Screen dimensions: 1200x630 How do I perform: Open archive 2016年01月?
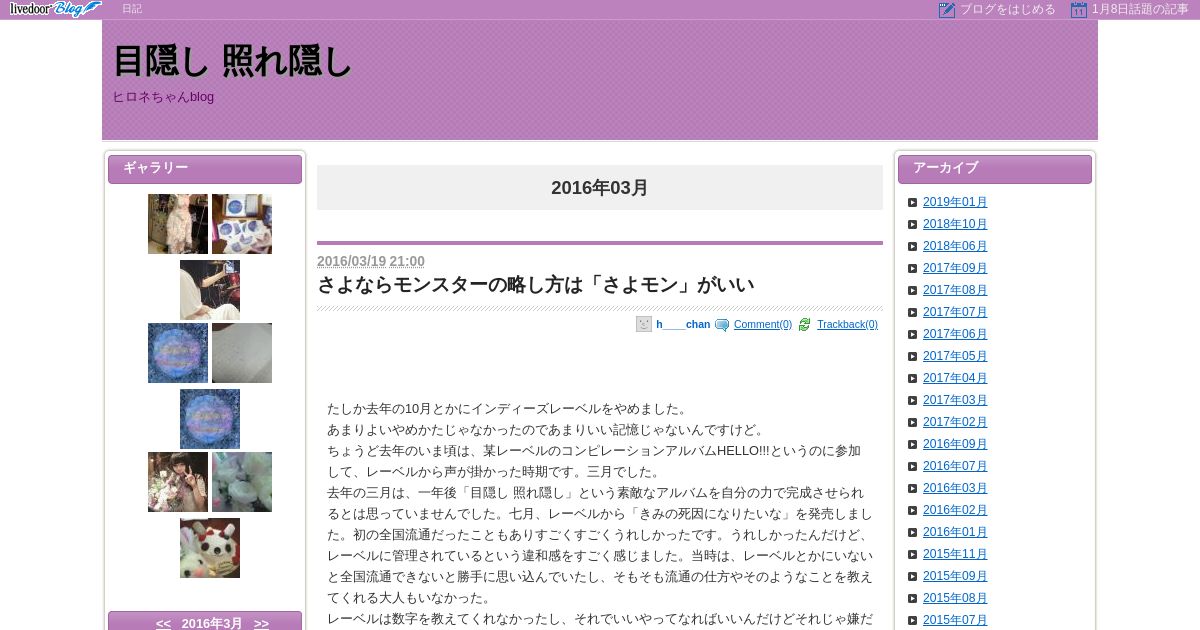(955, 532)
